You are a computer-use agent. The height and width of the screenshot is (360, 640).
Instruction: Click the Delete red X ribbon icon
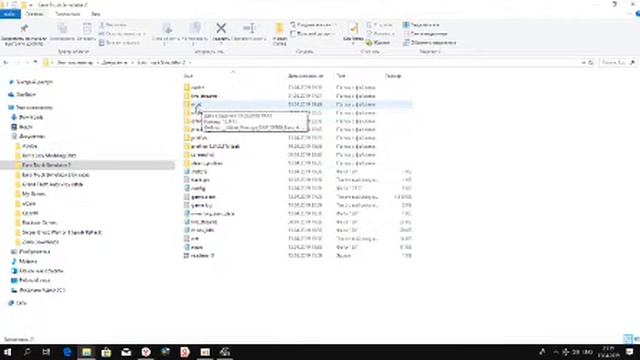221,28
